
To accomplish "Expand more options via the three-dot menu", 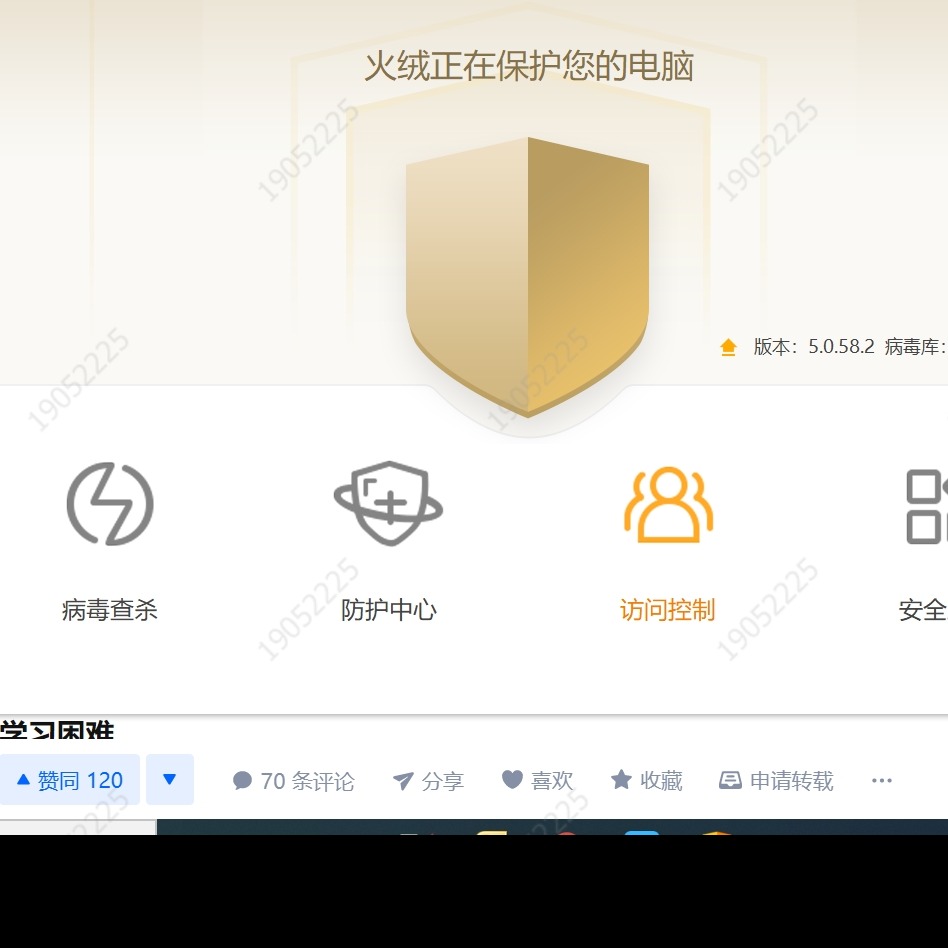I will coord(881,781).
